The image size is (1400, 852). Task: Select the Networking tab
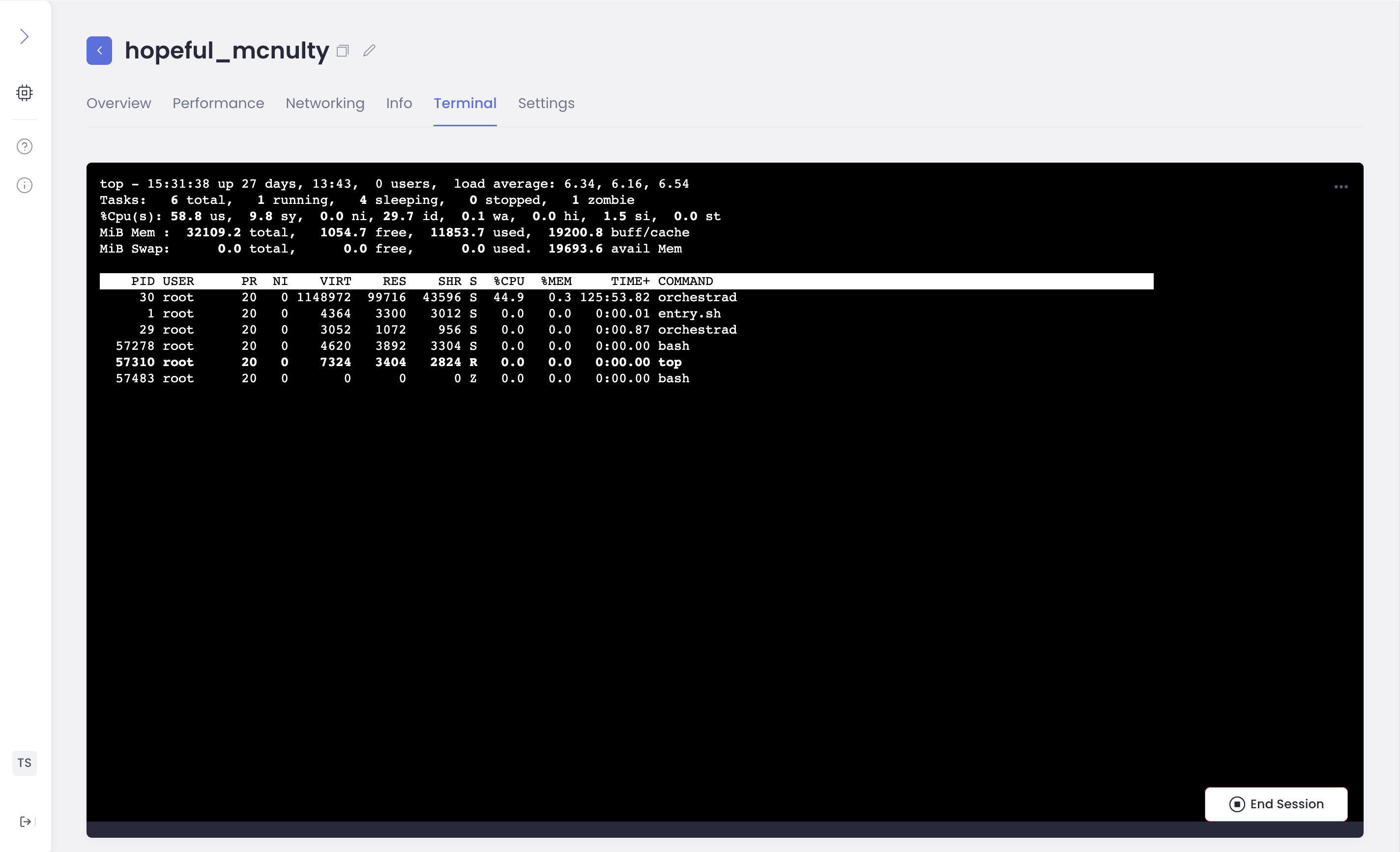325,103
